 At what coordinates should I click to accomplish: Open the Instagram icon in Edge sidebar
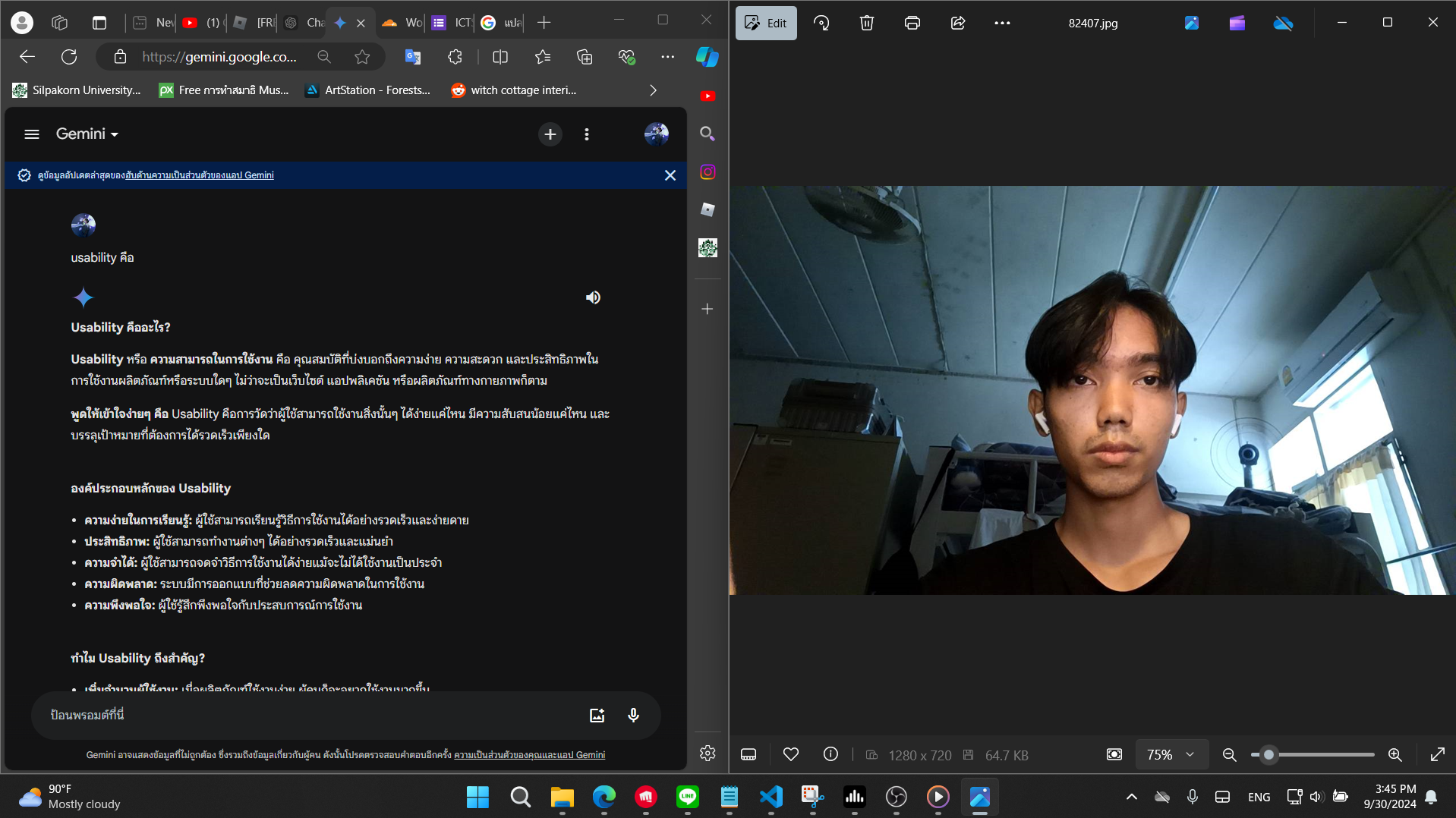coord(707,172)
